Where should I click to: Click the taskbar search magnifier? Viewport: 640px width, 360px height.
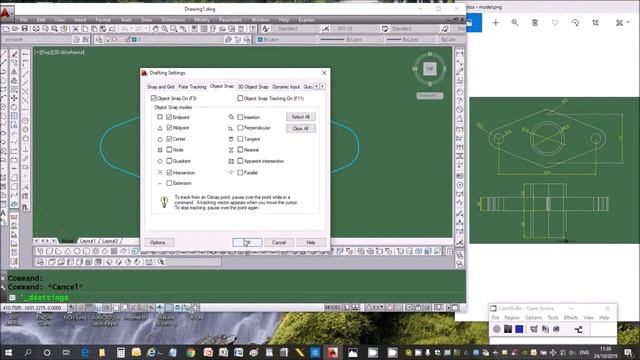click(28, 352)
